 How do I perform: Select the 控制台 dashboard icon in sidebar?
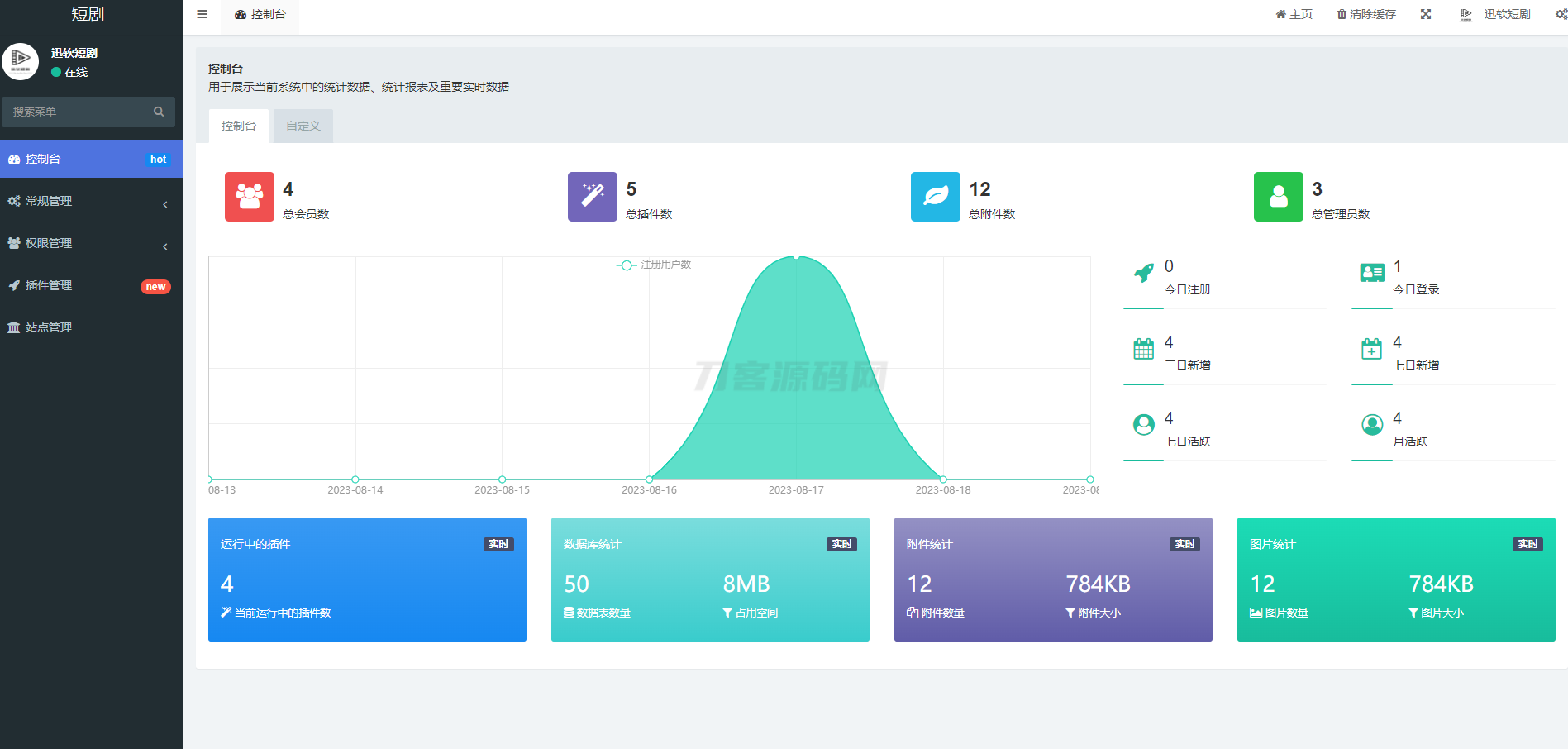(x=13, y=158)
